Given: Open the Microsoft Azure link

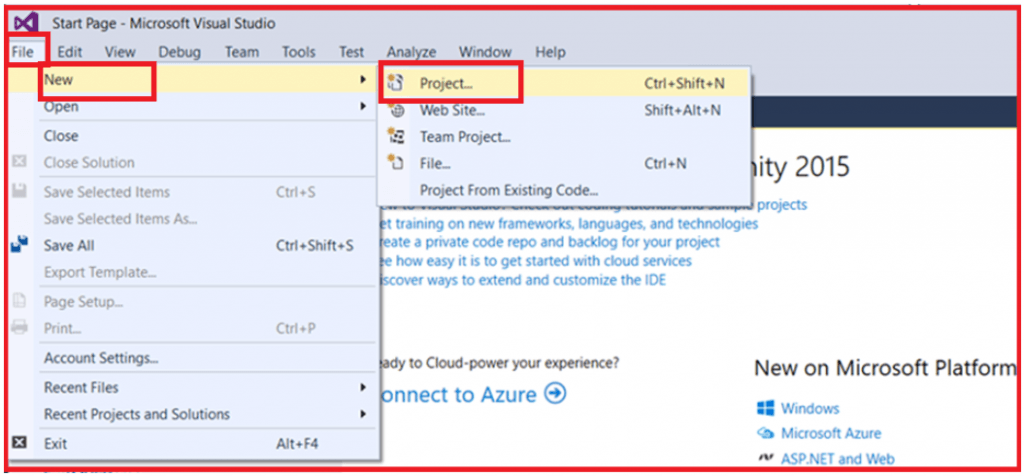Looking at the screenshot, I should (831, 433).
